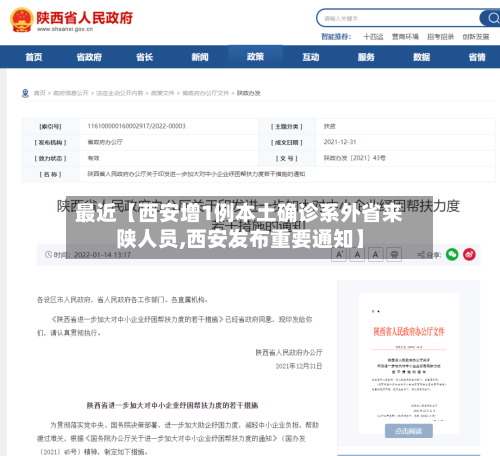This screenshot has width=500, height=456.
Task: Share via the green WeChat icon
Action: coord(452,255)
